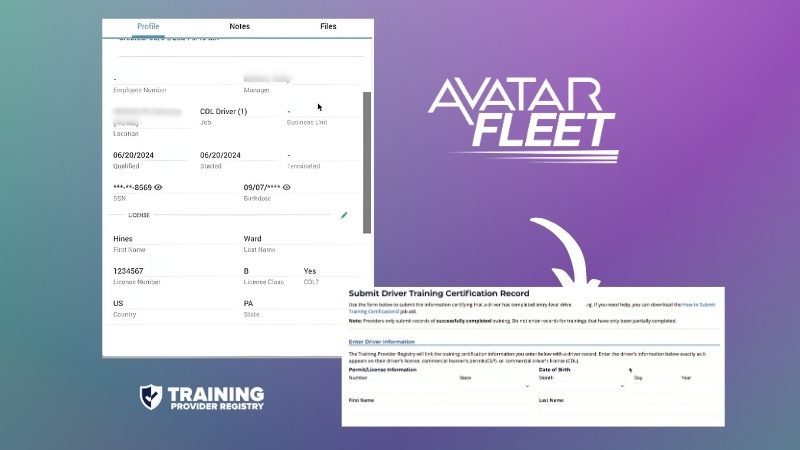The width and height of the screenshot is (800, 450).
Task: Click the Day input field
Action: click(x=653, y=386)
